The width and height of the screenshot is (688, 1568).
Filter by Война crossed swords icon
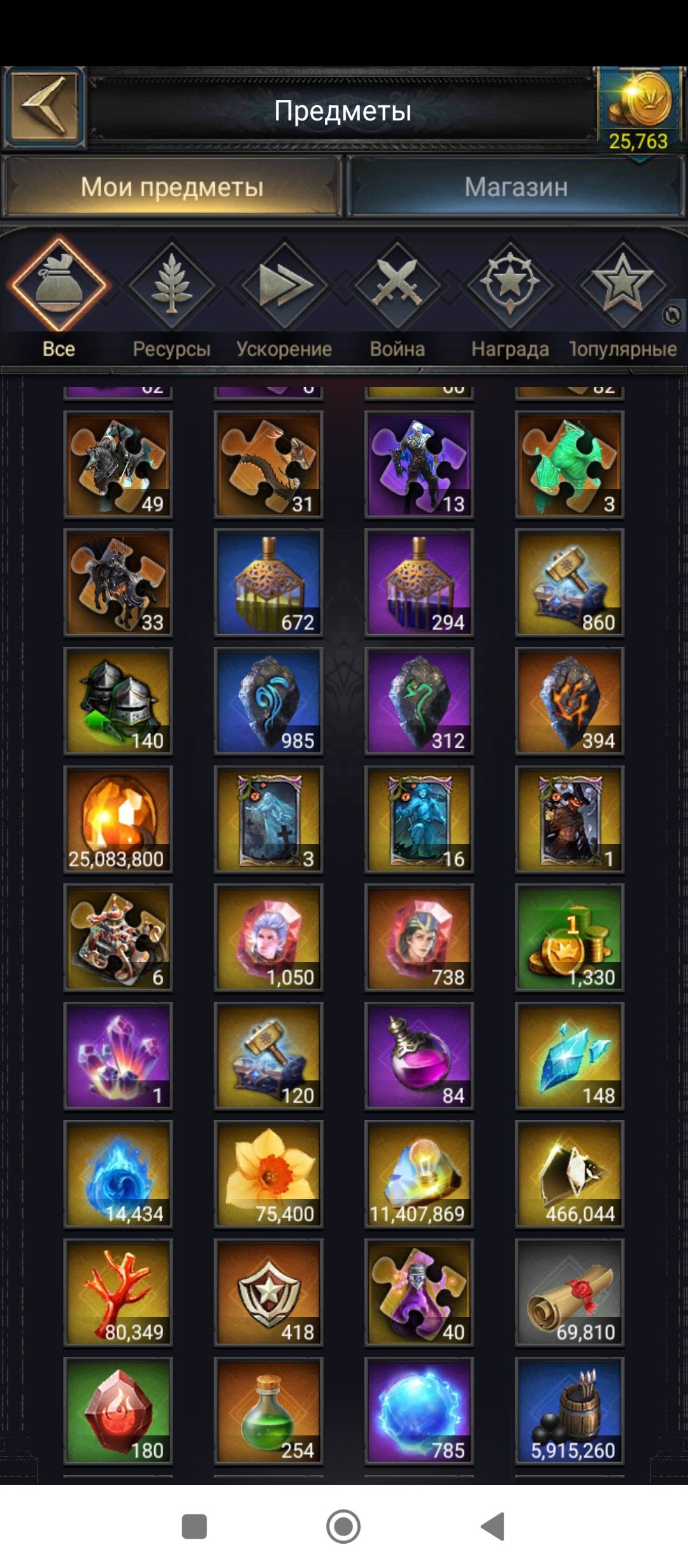point(398,285)
